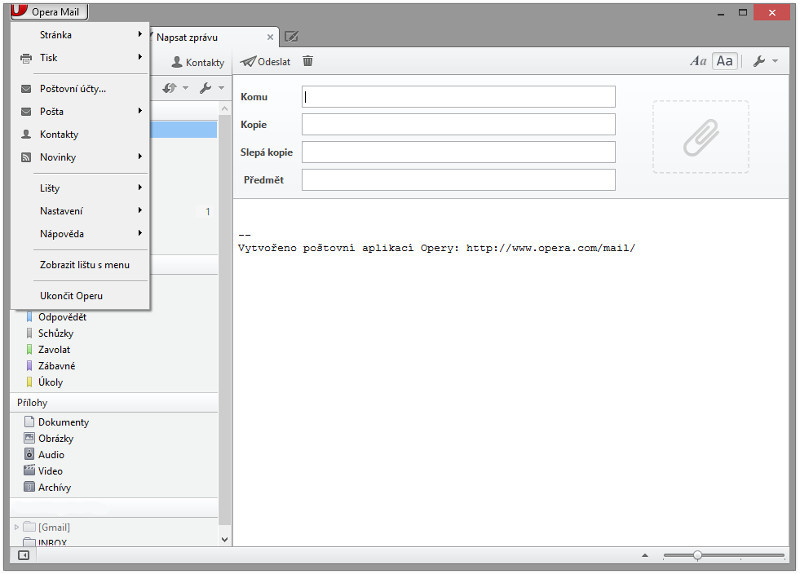800x574 pixels.
Task: Click the zoom menu up arrow in status bar
Action: coord(645,555)
